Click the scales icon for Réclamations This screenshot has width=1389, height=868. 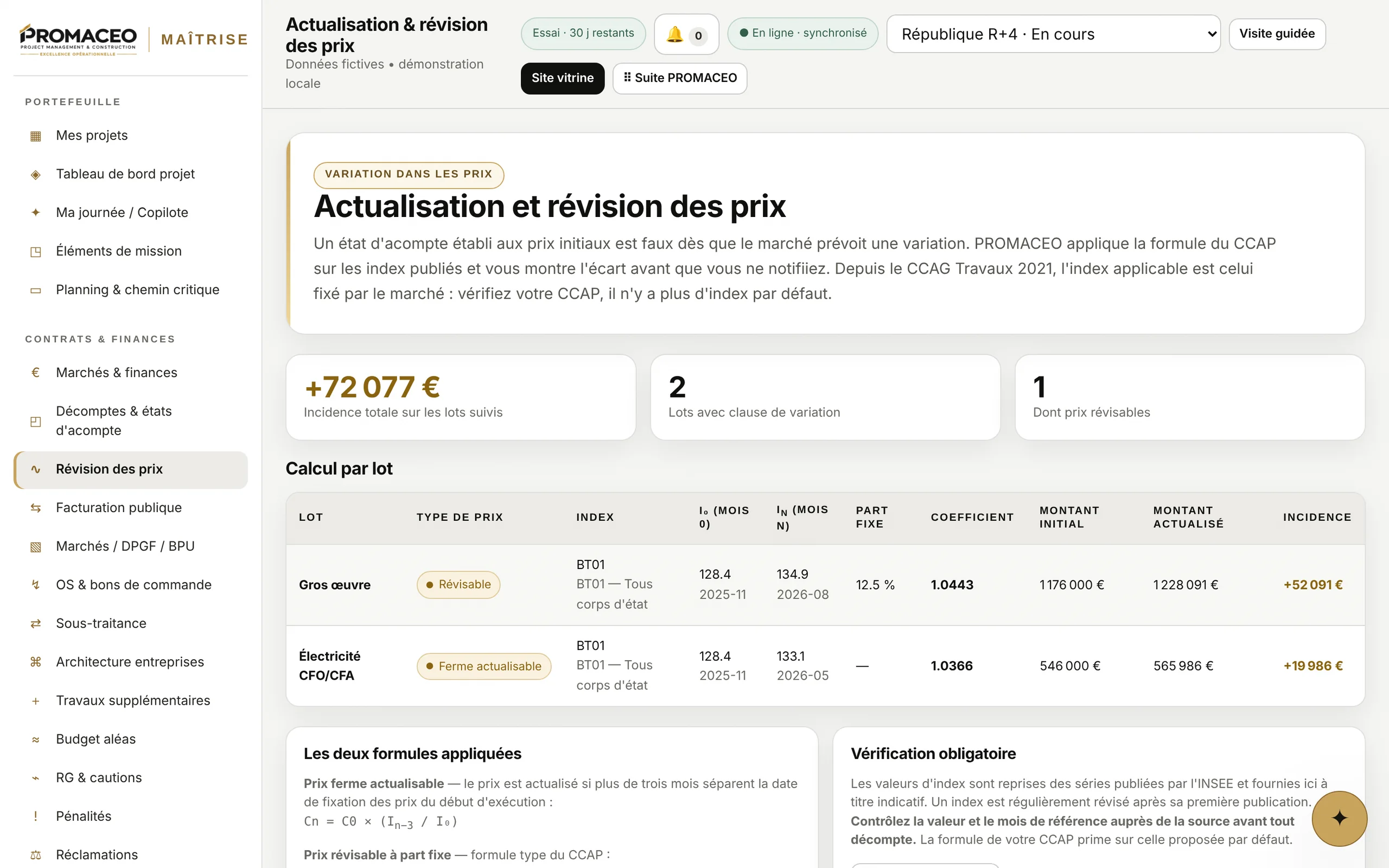36,855
